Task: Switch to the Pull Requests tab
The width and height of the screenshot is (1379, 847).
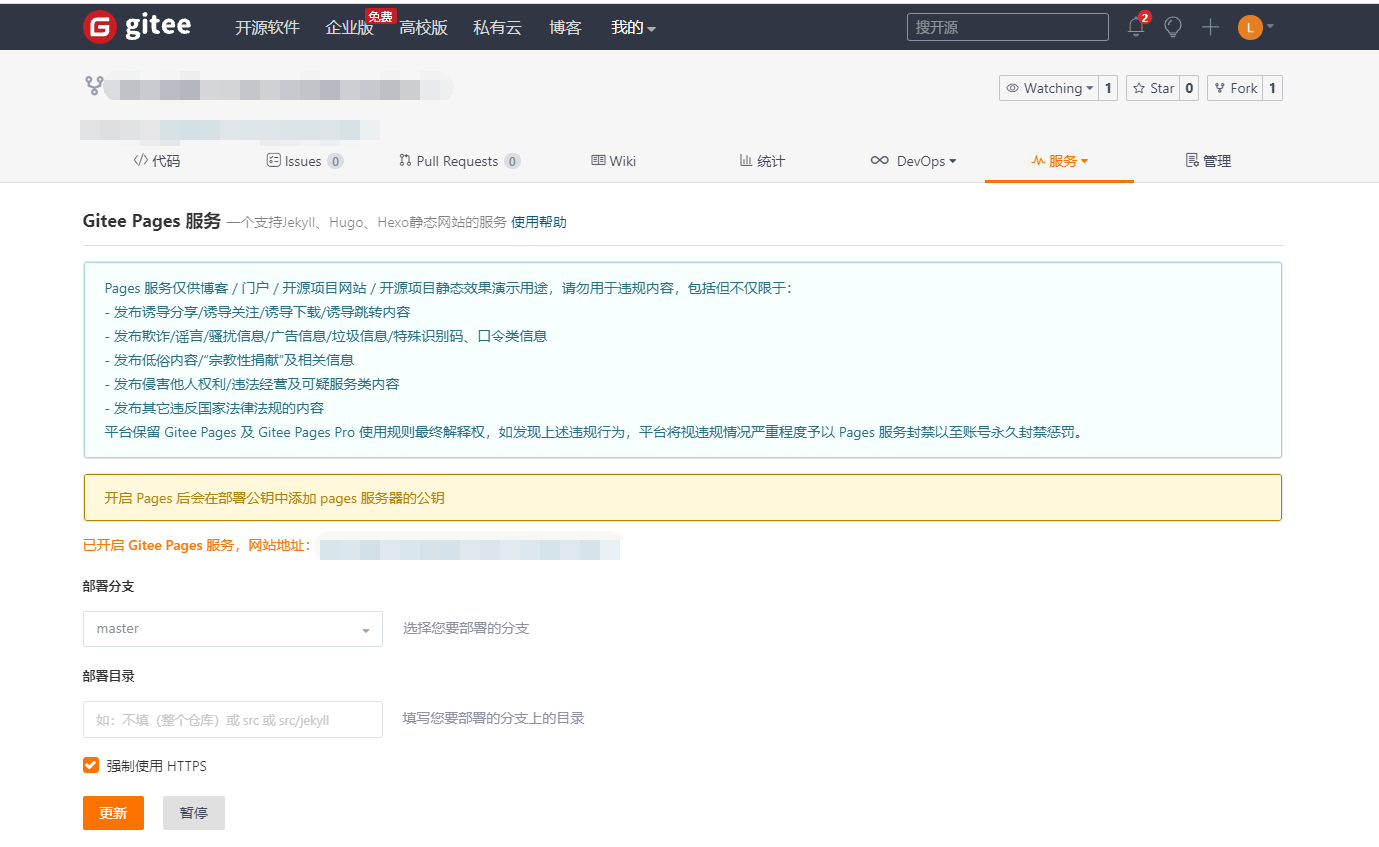Action: point(459,161)
